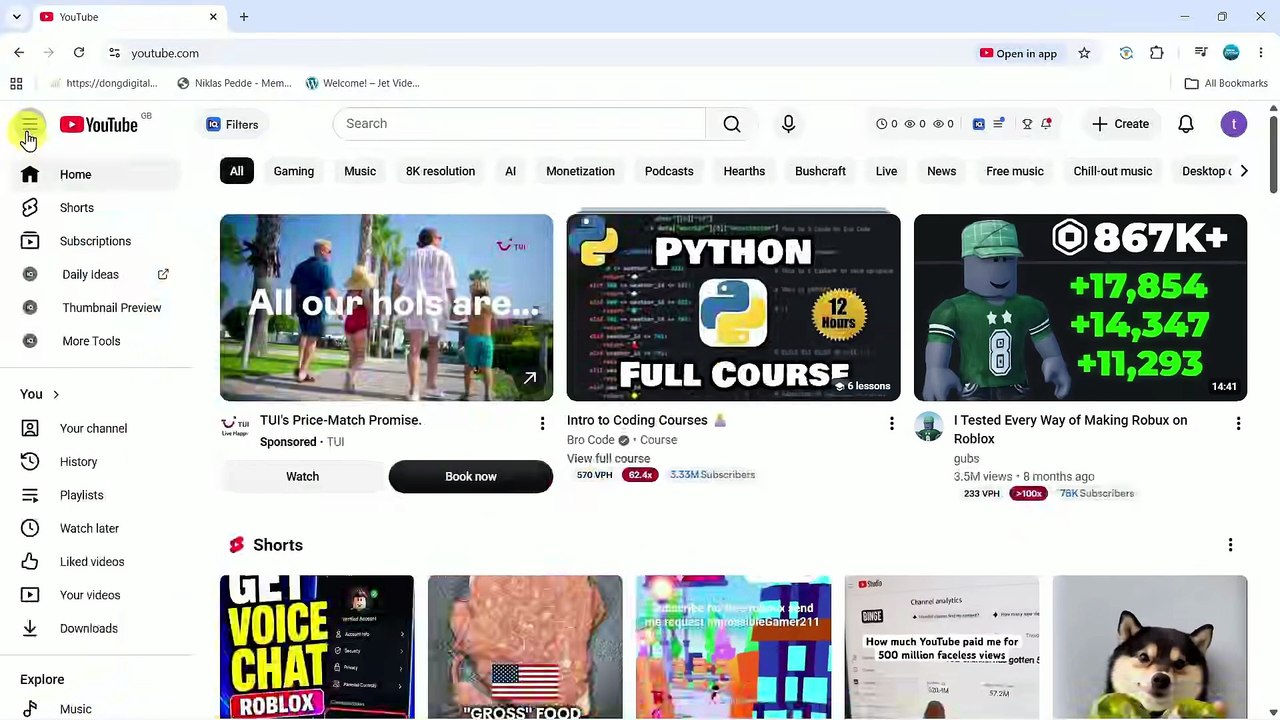The image size is (1280, 720).
Task: Open YouTube notifications bell
Action: pos(1185,124)
